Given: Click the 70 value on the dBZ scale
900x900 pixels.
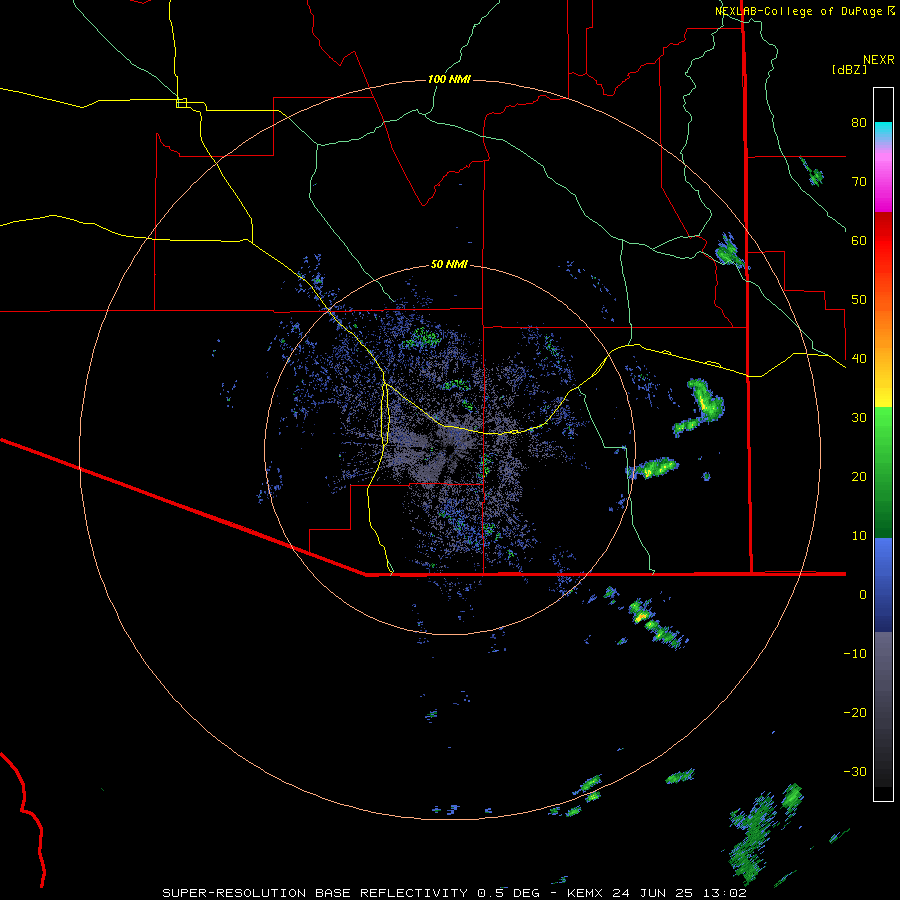Looking at the screenshot, I should coord(859,182).
